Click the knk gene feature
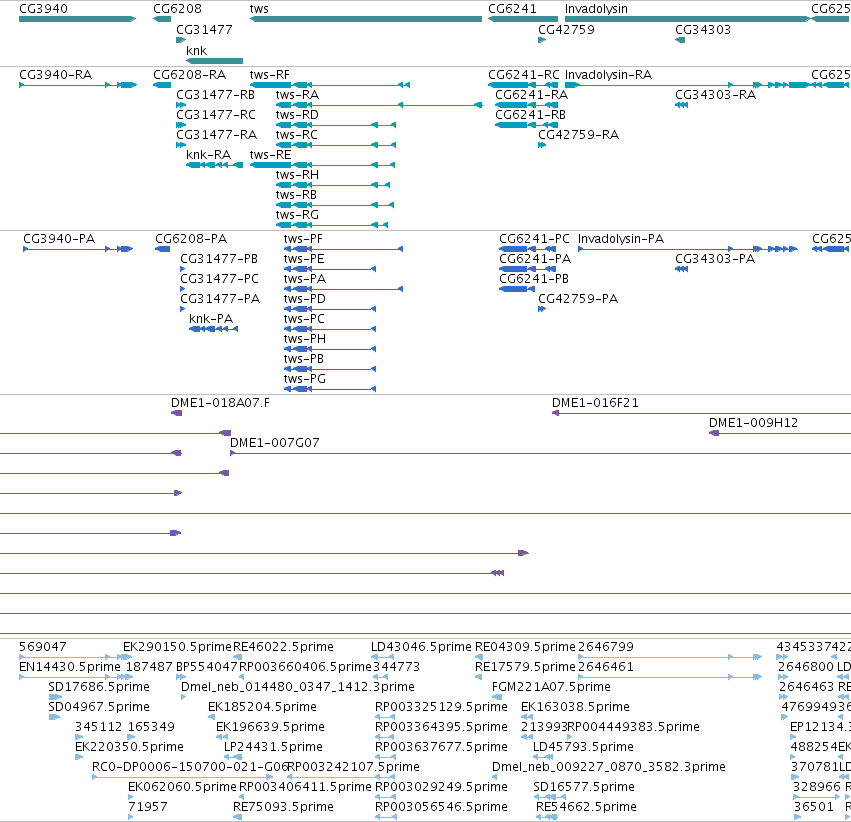The image size is (851, 822). pyautogui.click(x=214, y=61)
